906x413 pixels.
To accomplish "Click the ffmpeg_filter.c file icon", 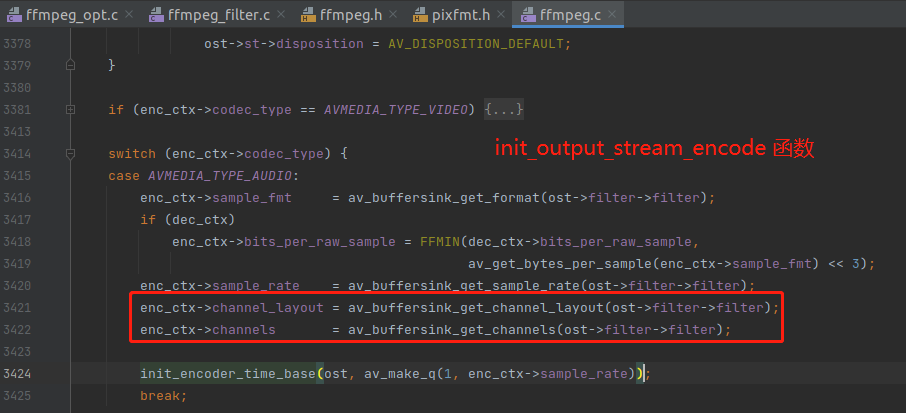I will pos(158,14).
